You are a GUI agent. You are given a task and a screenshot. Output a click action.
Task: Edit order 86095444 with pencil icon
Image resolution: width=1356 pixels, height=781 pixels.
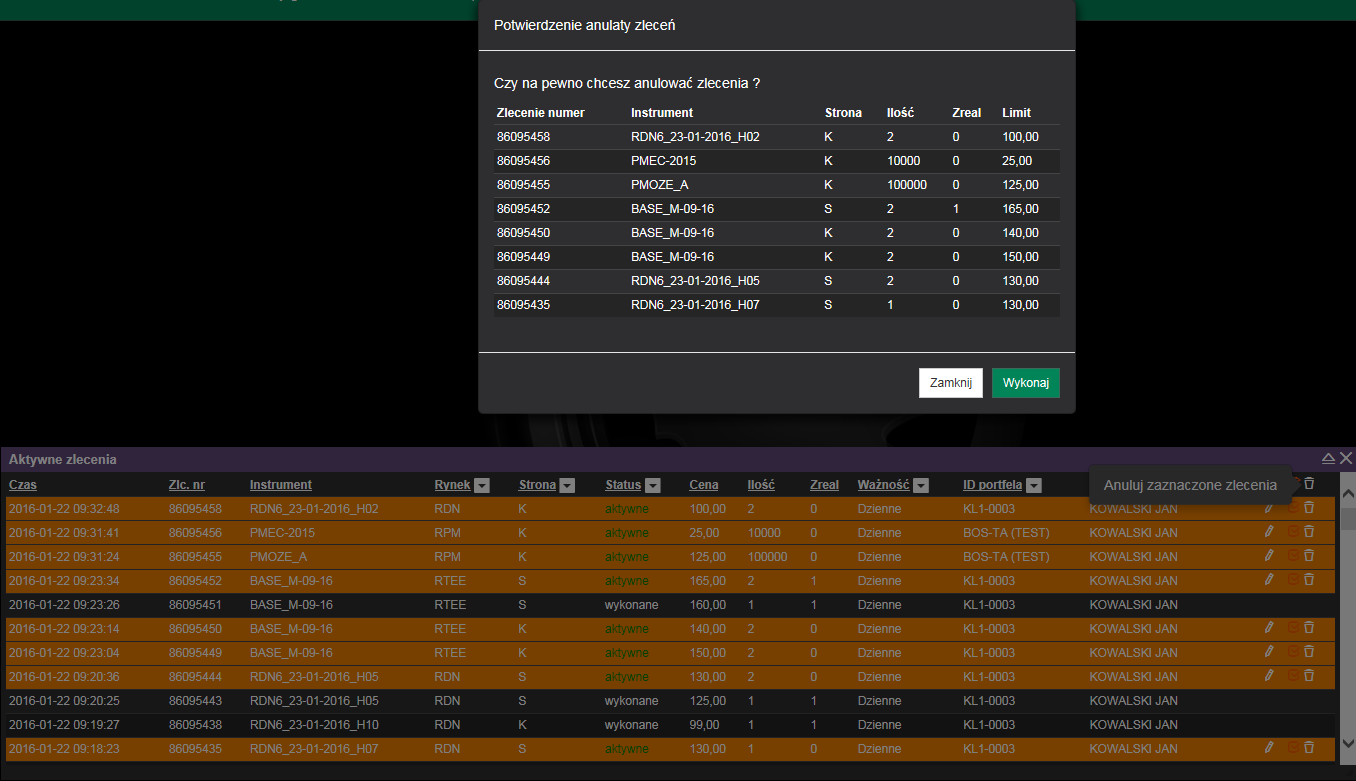pyautogui.click(x=1269, y=675)
